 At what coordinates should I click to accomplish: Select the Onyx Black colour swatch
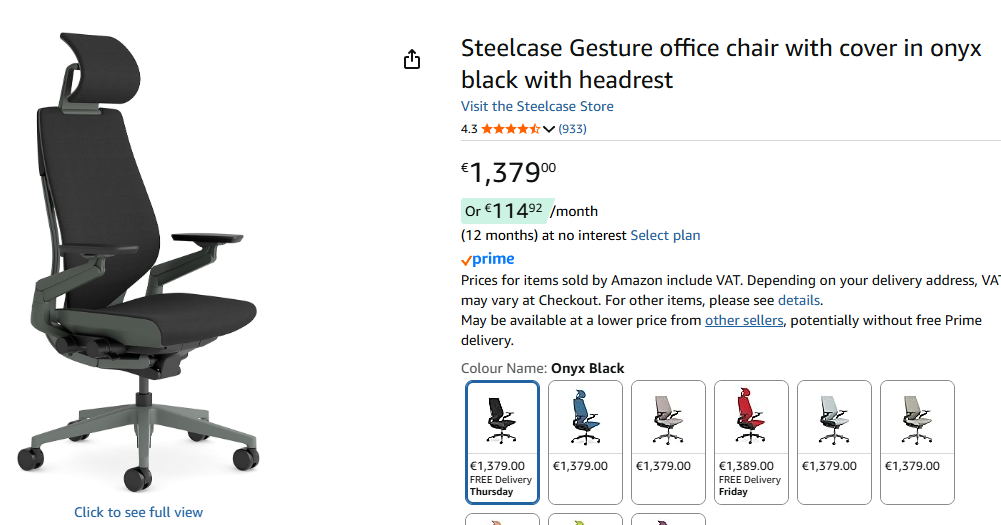[x=502, y=441]
